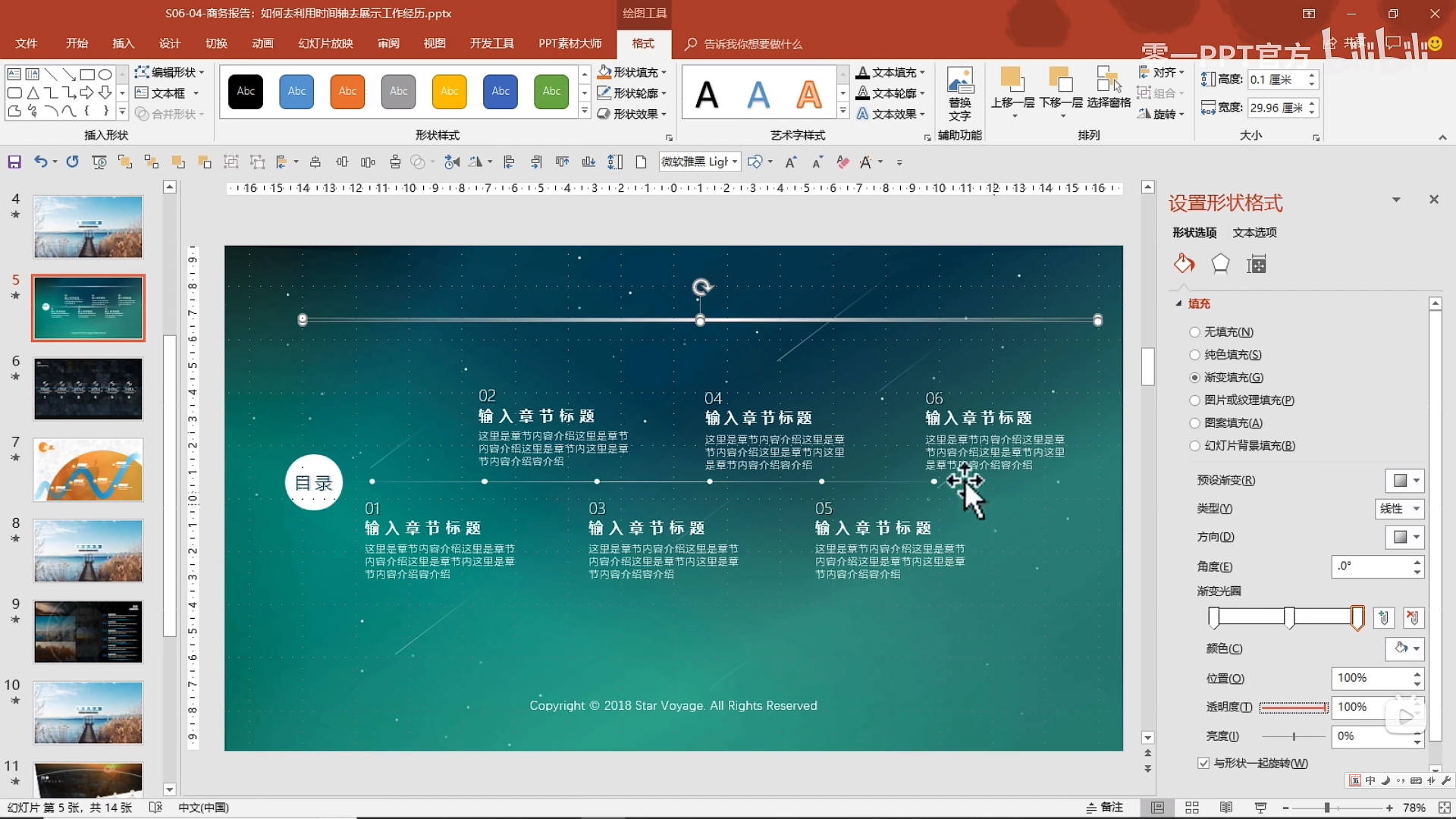Select the Fill & Line paint bucket icon
The image size is (1456, 819).
pos(1184,264)
